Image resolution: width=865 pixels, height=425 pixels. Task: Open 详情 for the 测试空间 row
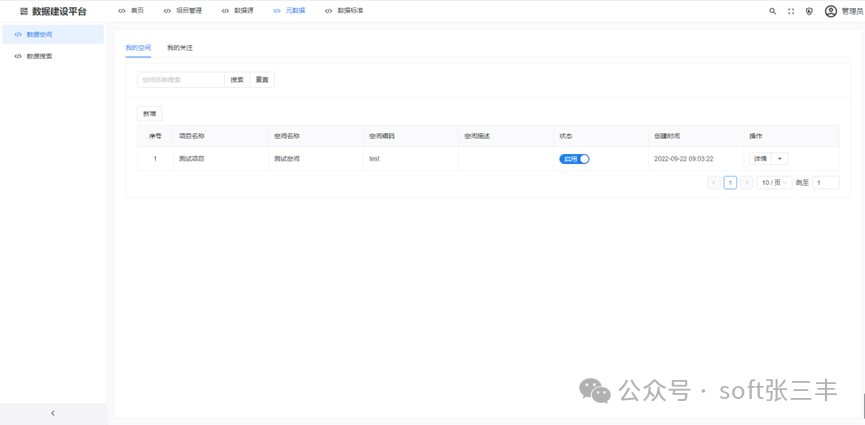coord(760,159)
